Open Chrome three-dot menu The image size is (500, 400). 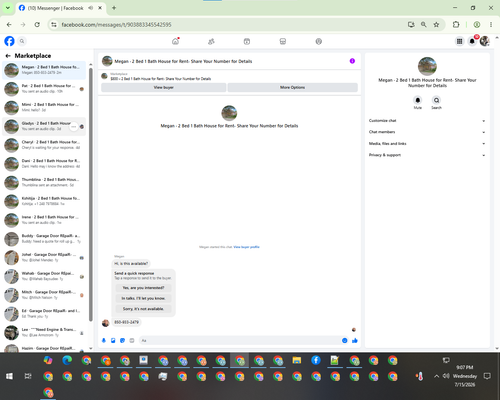491,24
